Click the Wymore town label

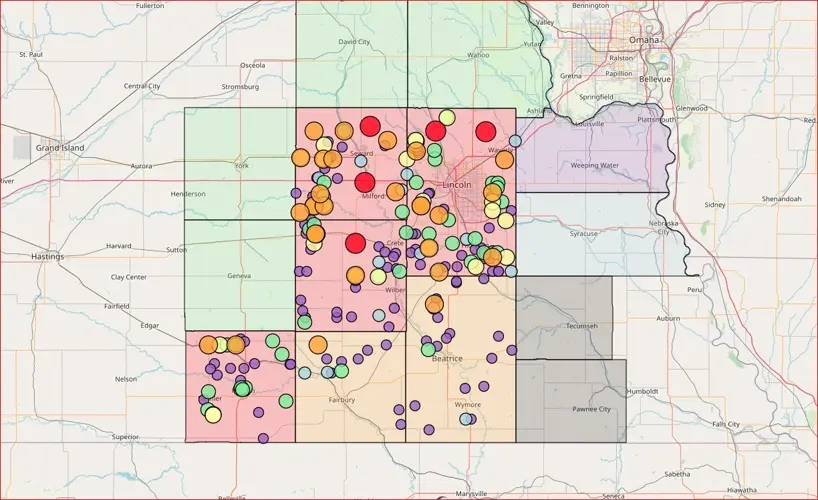click(467, 404)
